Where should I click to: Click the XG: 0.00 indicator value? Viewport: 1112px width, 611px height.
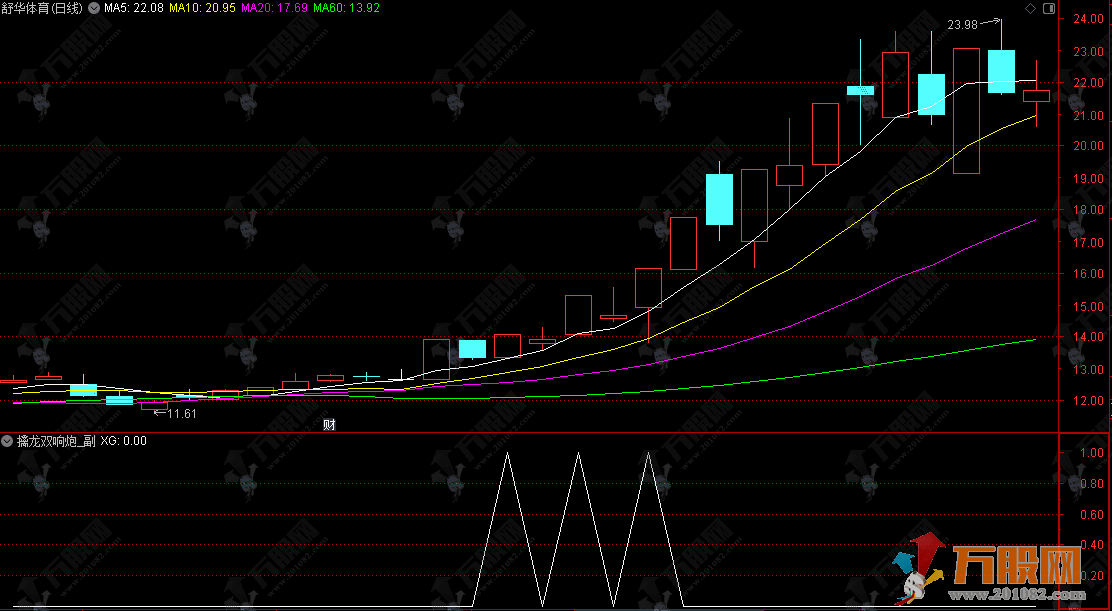tap(123, 440)
